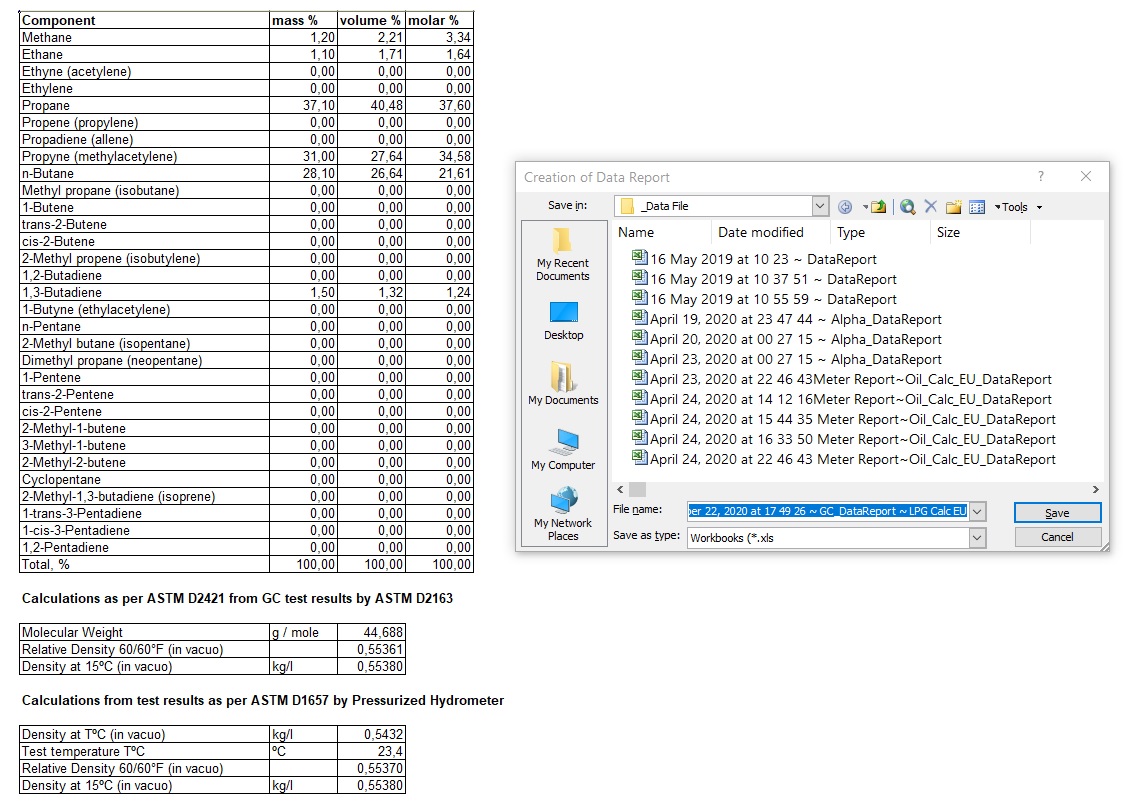Image resolution: width=1133 pixels, height=811 pixels.
Task: Click n-Butane molar % value 21,61
Action: [x=439, y=173]
